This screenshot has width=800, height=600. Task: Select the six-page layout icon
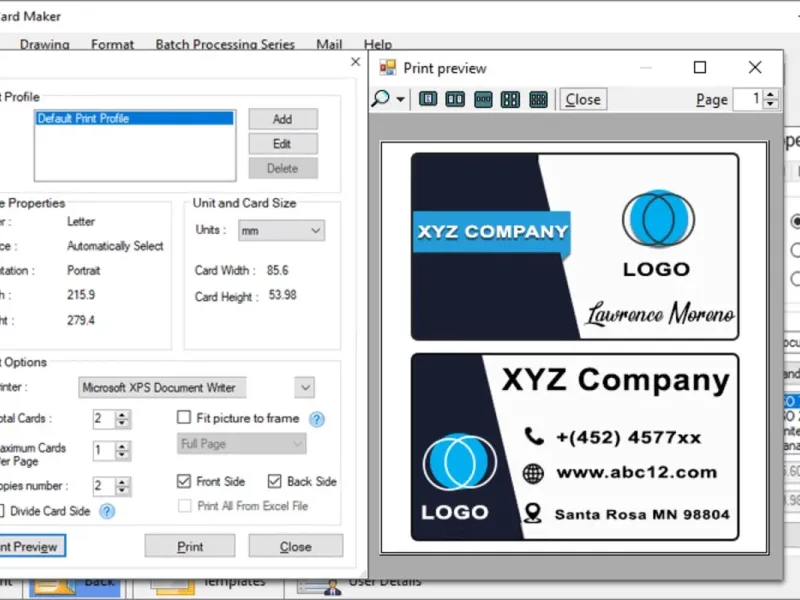[538, 98]
